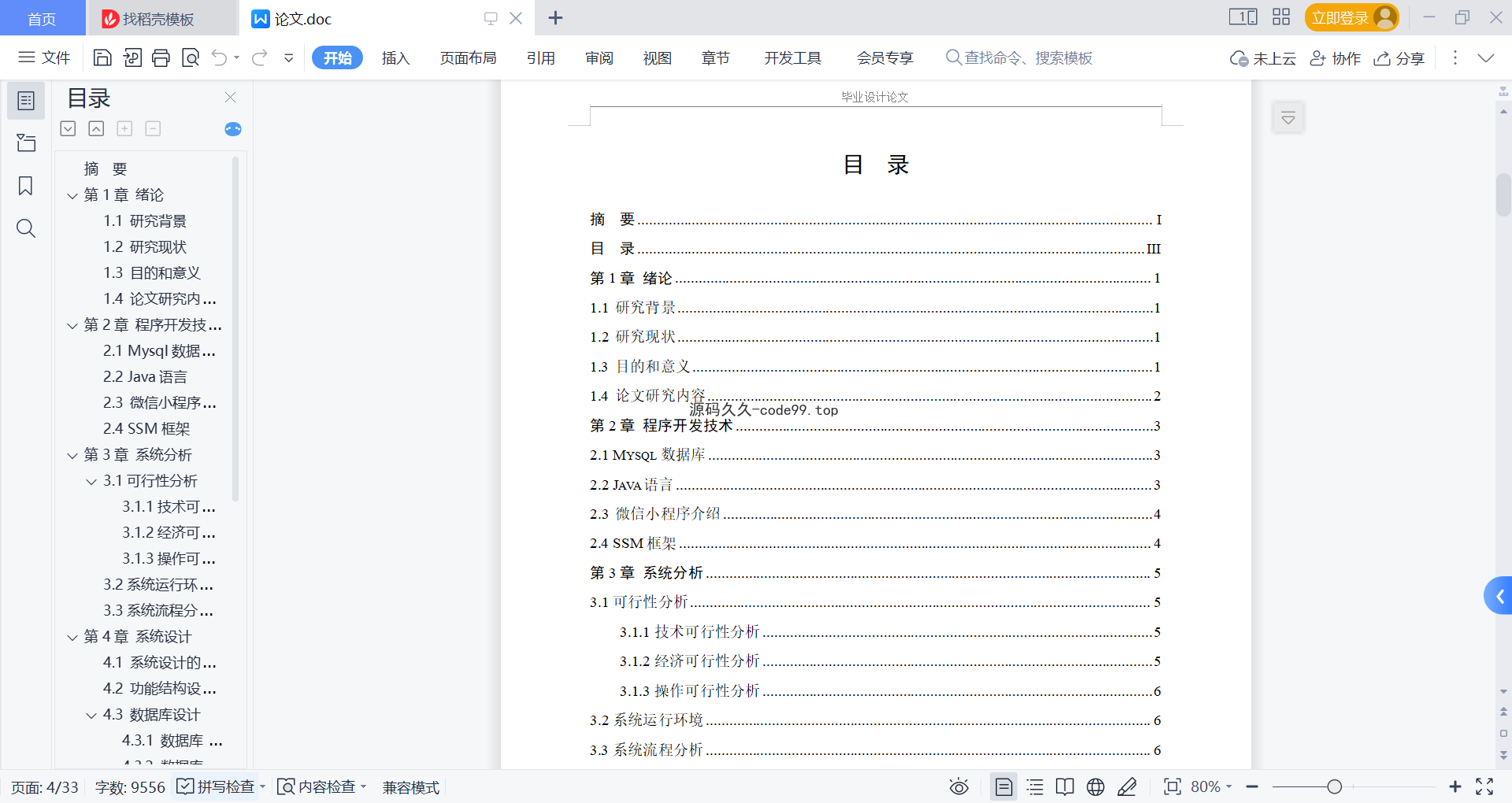1512x803 pixels.
Task: Toggle writing mode pen icon
Action: click(1127, 786)
